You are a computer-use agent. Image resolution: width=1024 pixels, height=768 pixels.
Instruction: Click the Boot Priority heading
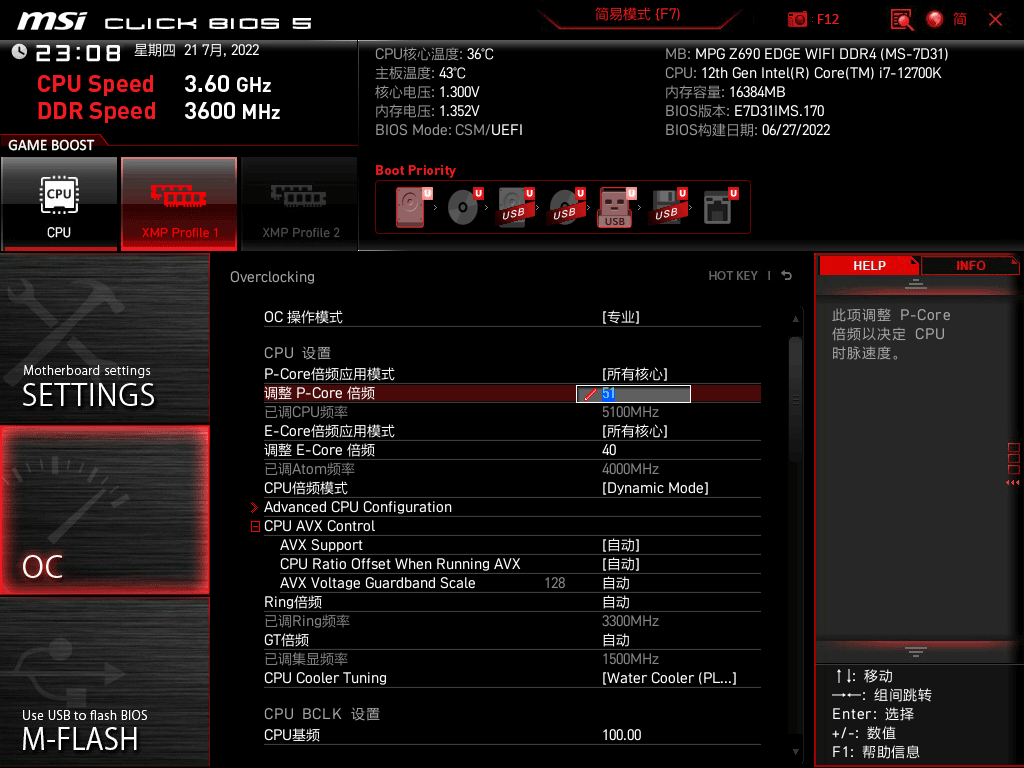(415, 170)
